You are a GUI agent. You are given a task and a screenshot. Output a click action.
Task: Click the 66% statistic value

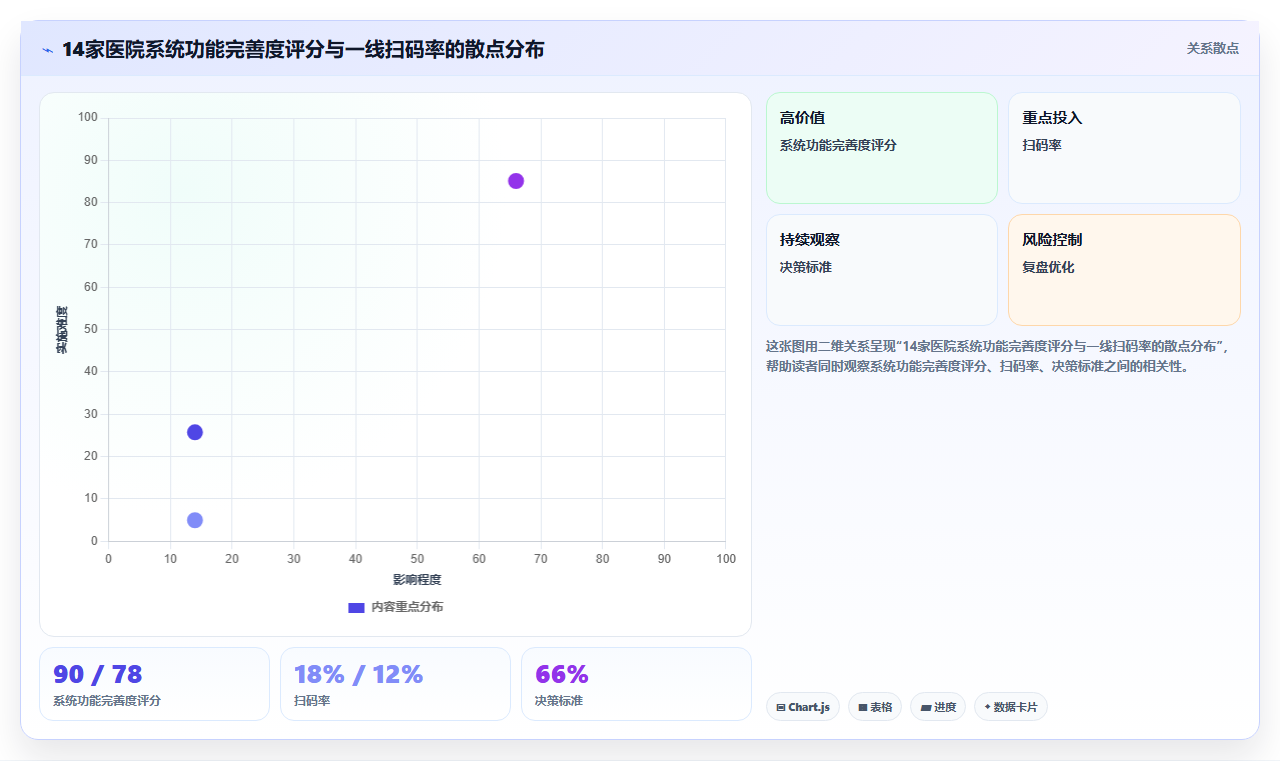562,674
